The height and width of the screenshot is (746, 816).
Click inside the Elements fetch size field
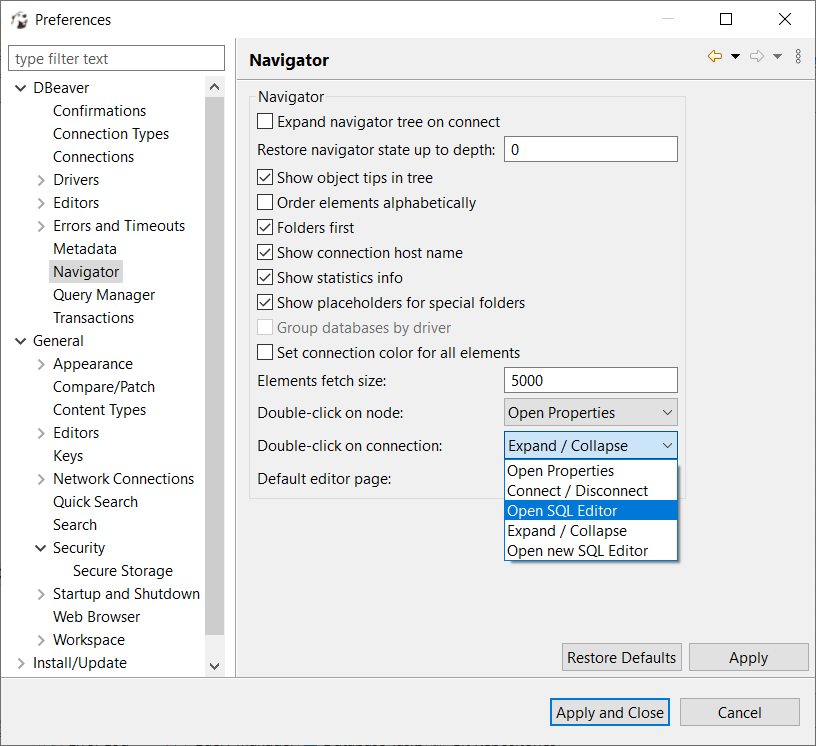coord(590,380)
